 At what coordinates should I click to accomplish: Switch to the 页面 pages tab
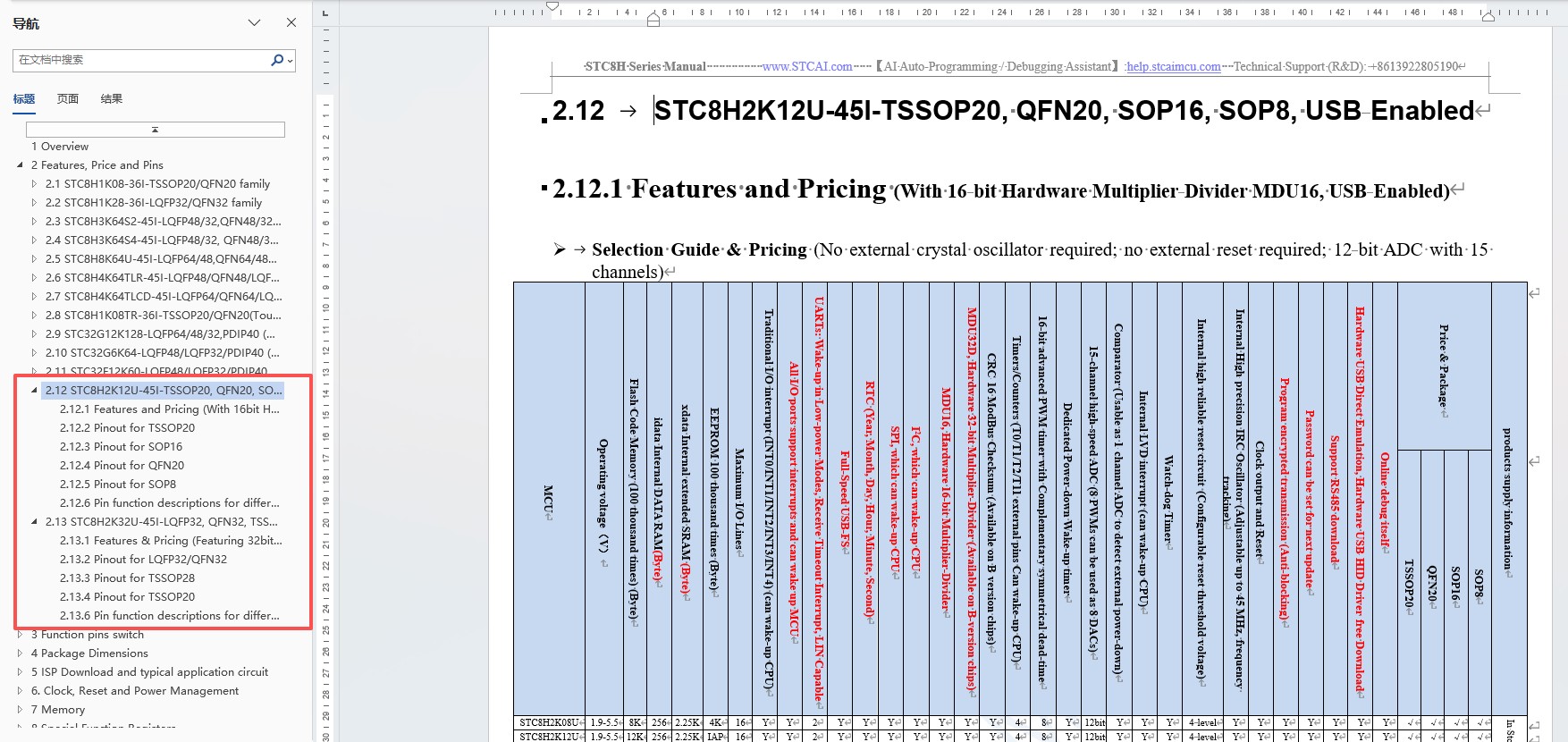[x=68, y=99]
